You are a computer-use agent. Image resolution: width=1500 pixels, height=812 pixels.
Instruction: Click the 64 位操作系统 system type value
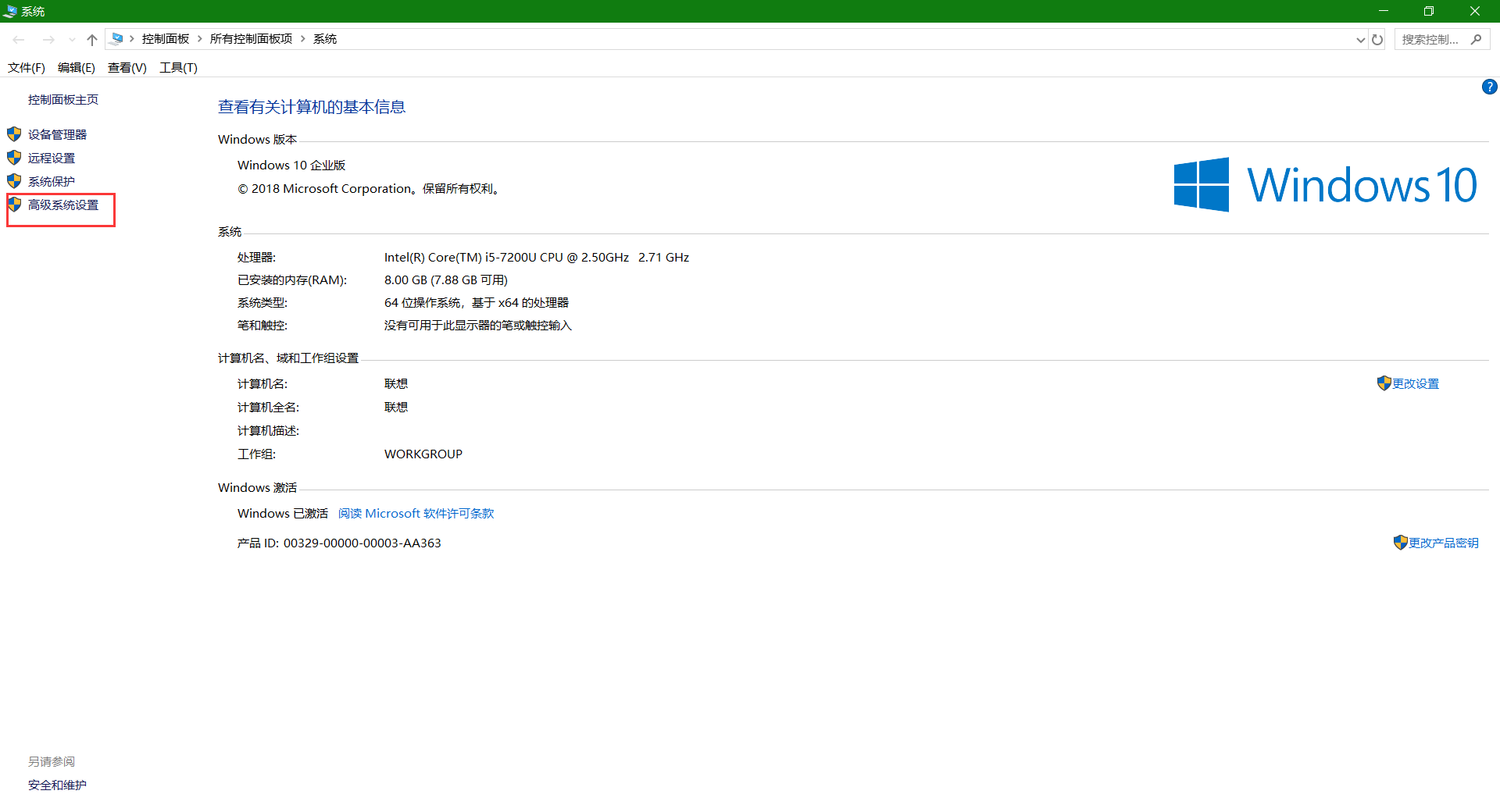pos(477,302)
